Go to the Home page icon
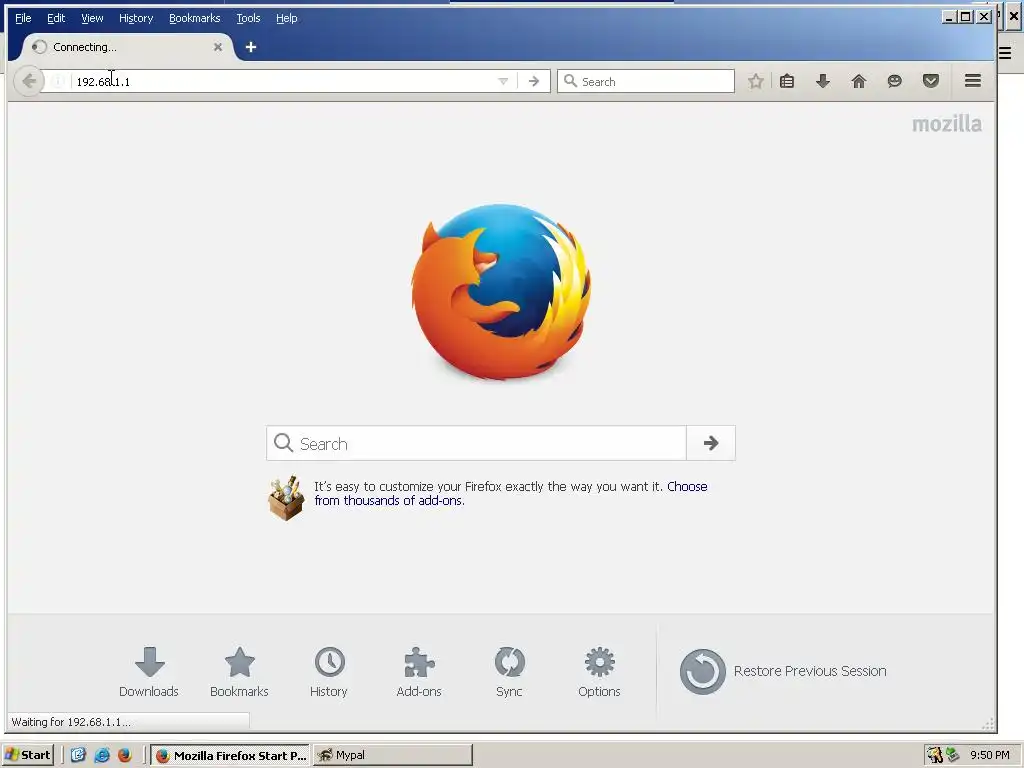 [x=859, y=81]
